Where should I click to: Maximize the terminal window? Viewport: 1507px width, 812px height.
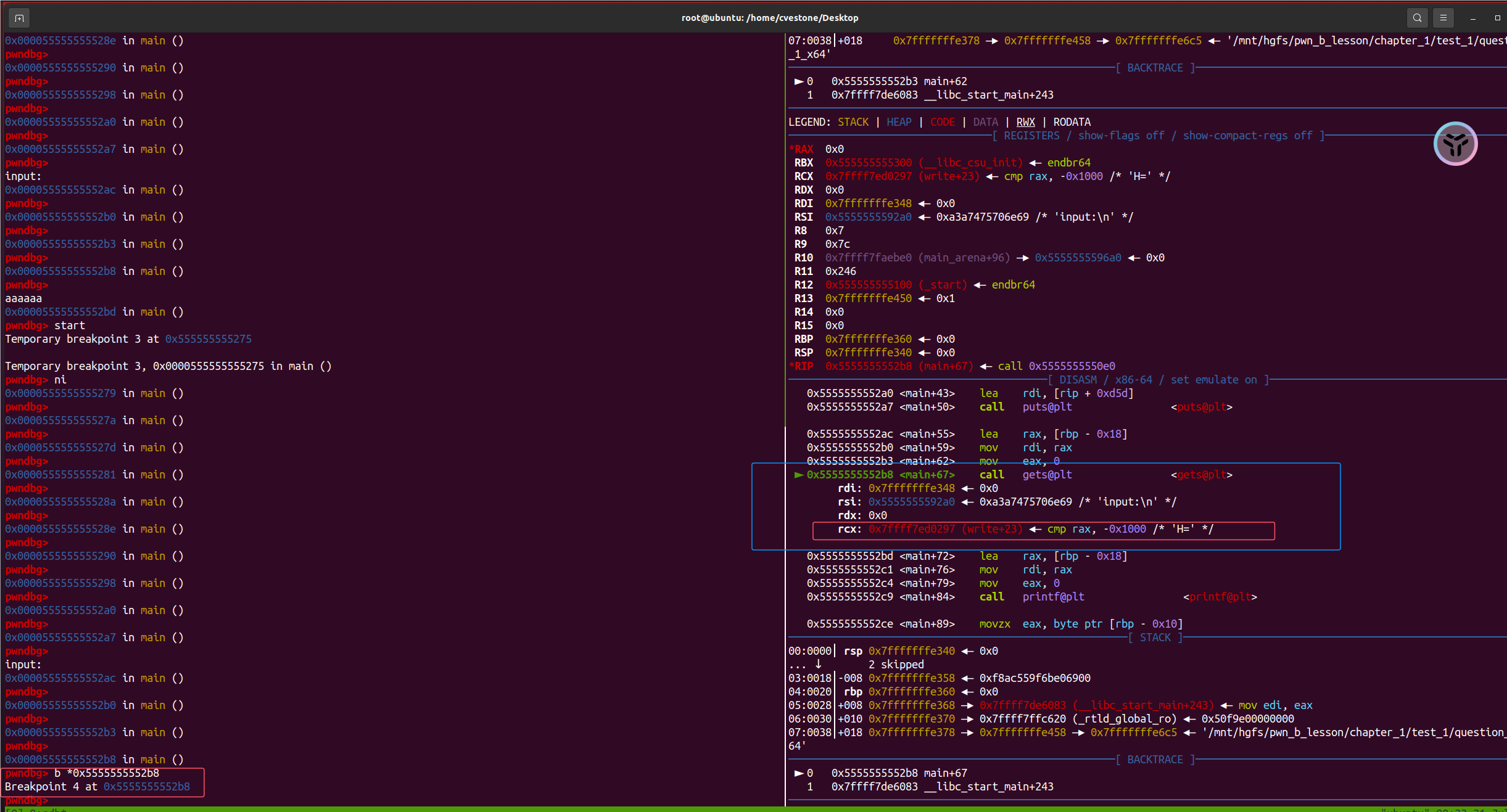pyautogui.click(x=1497, y=18)
